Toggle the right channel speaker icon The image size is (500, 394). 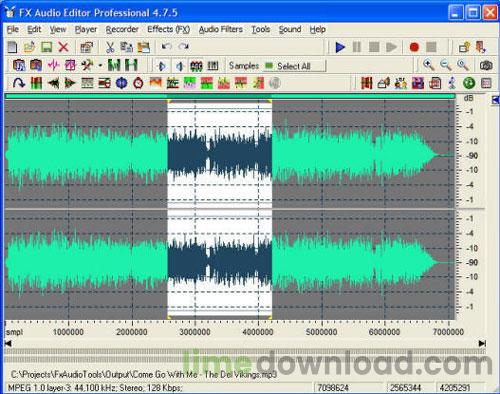click(179, 66)
